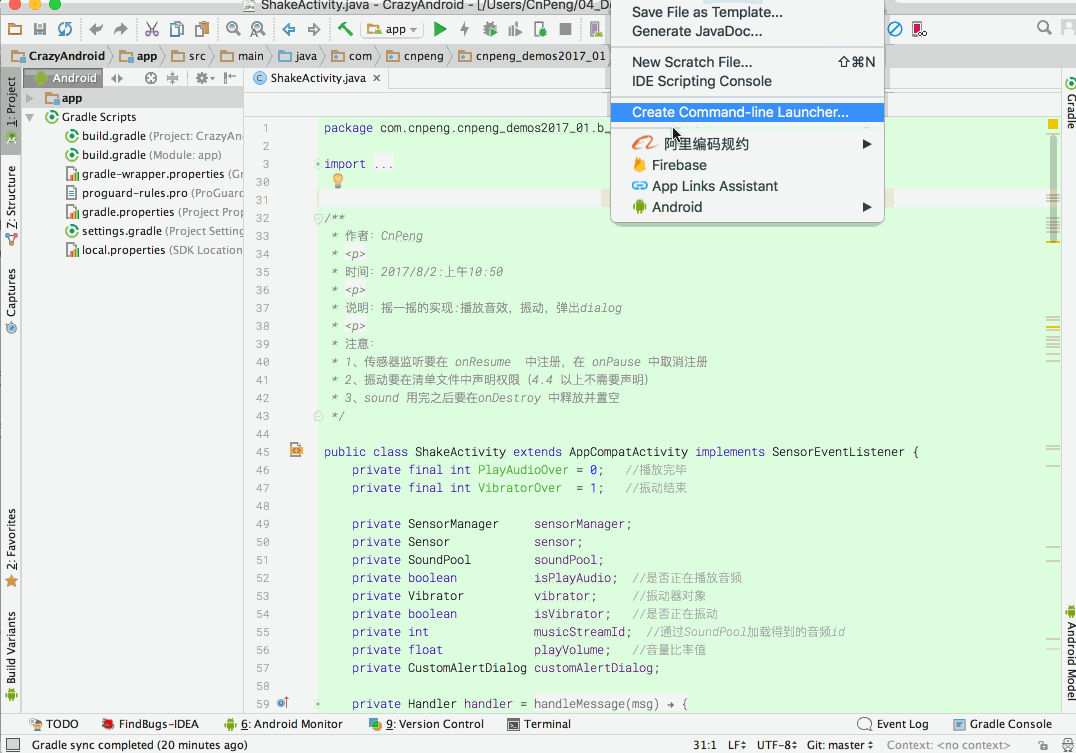The height and width of the screenshot is (753, 1076).
Task: Click the Save All floppy icon
Action: (x=40, y=29)
